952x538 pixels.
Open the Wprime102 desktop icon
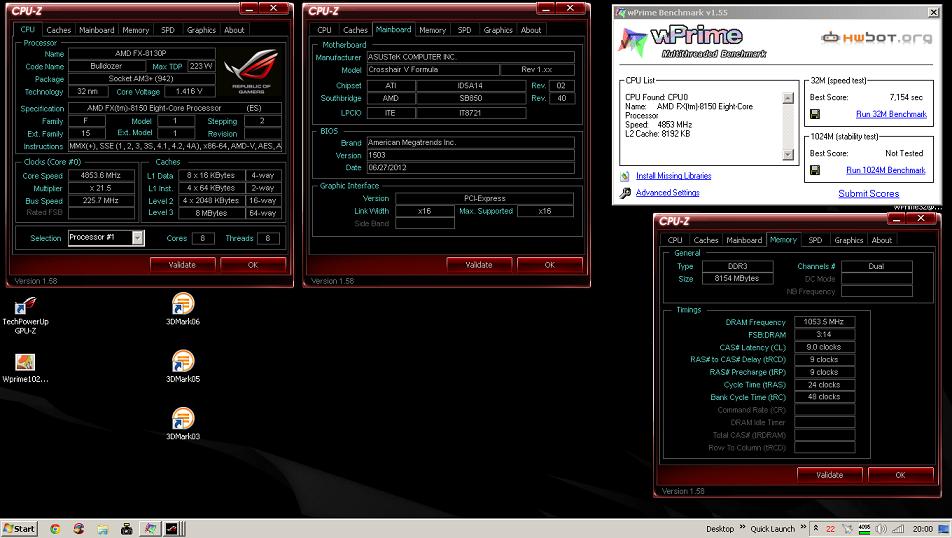coord(25,369)
